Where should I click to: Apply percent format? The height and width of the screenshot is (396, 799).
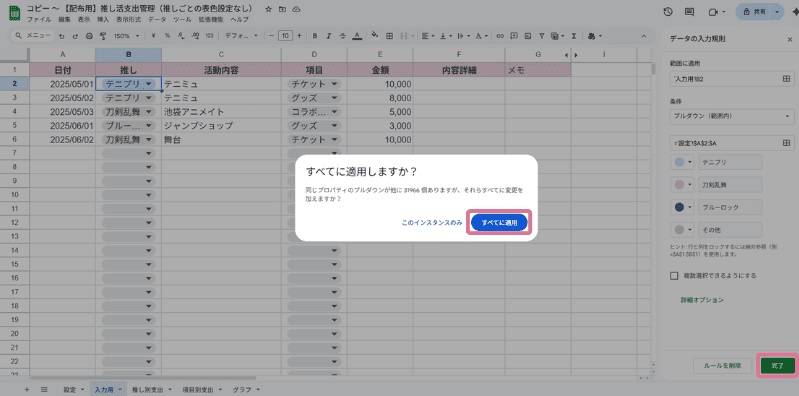point(167,36)
